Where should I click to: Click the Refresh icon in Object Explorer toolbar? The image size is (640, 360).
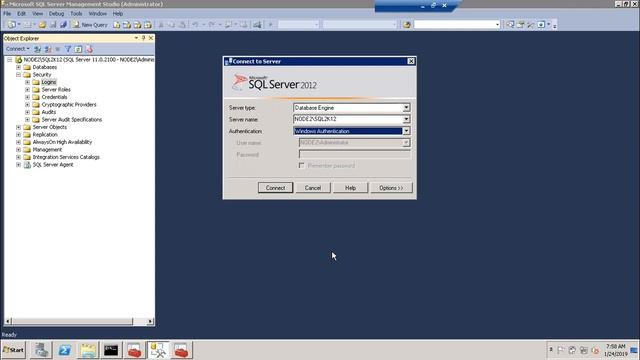click(78, 49)
